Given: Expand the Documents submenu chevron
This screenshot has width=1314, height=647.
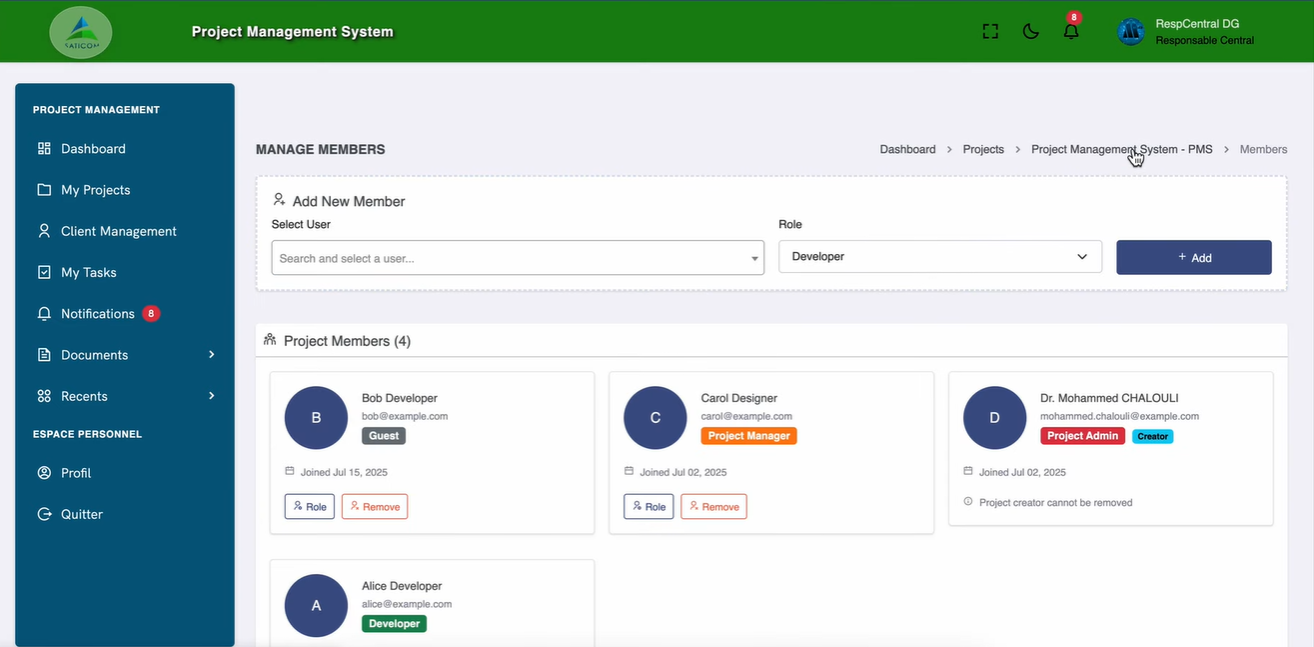Looking at the screenshot, I should 211,355.
